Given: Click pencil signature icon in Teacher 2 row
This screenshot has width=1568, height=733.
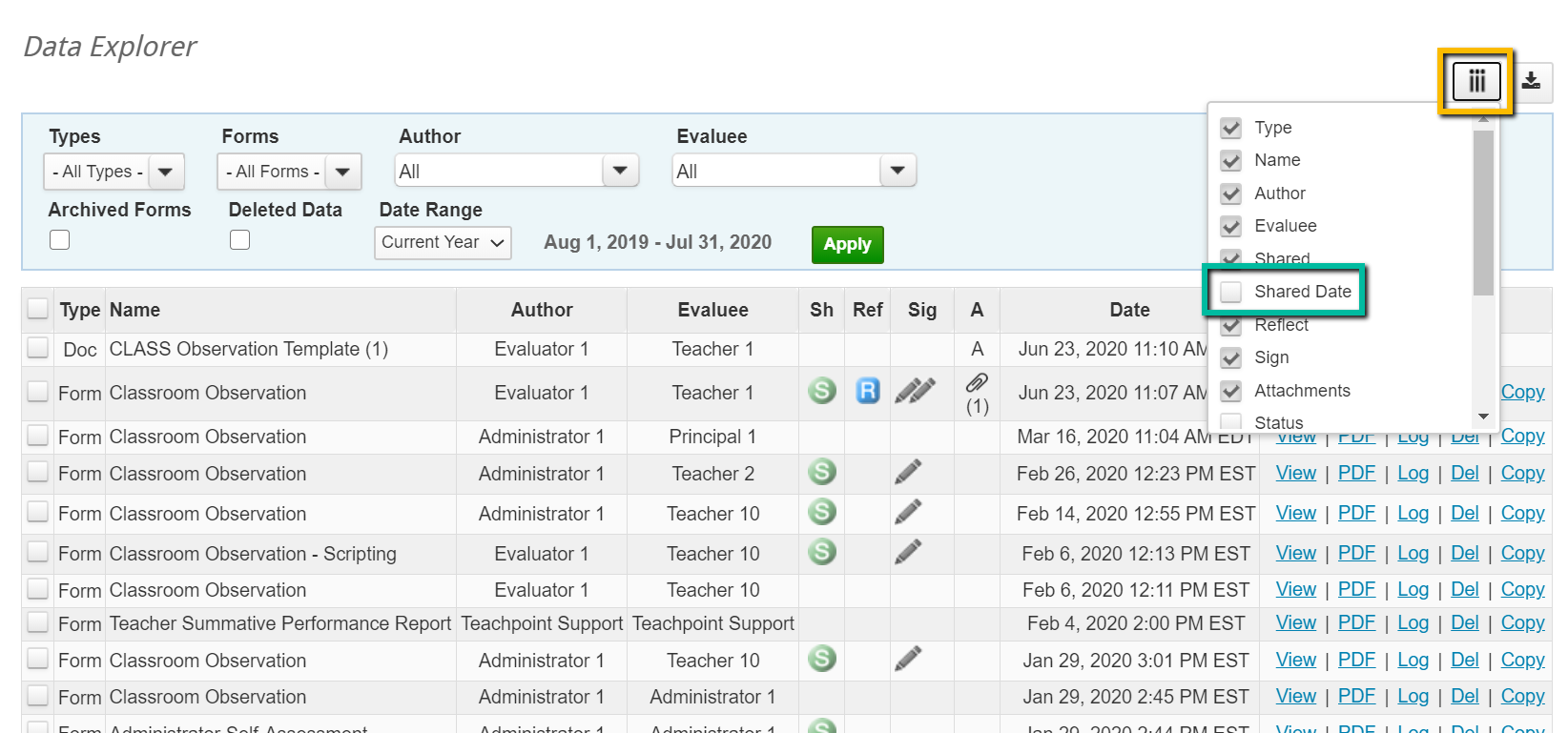Looking at the screenshot, I should (x=908, y=472).
